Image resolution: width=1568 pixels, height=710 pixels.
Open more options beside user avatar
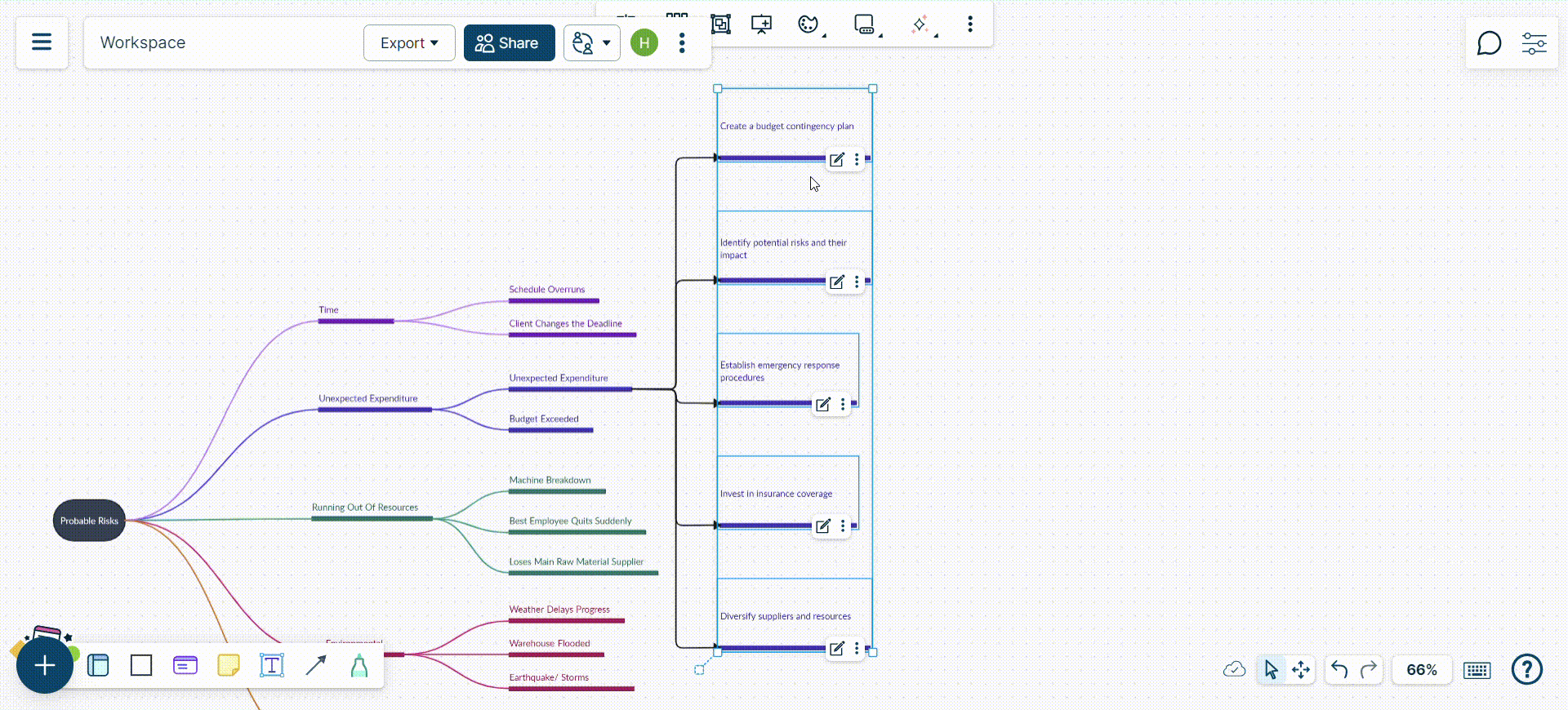click(682, 43)
